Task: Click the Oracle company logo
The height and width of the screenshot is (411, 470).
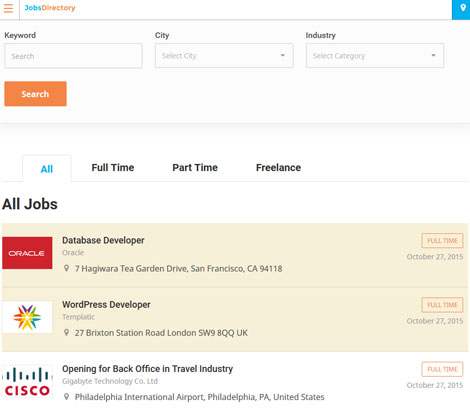Action: pyautogui.click(x=27, y=253)
